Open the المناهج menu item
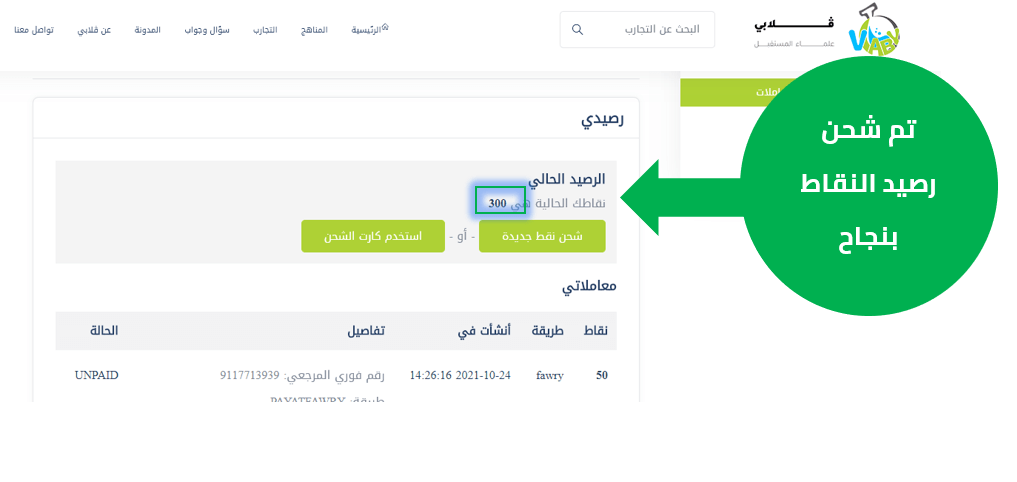Viewport: 1017px width, 482px height. pyautogui.click(x=314, y=30)
